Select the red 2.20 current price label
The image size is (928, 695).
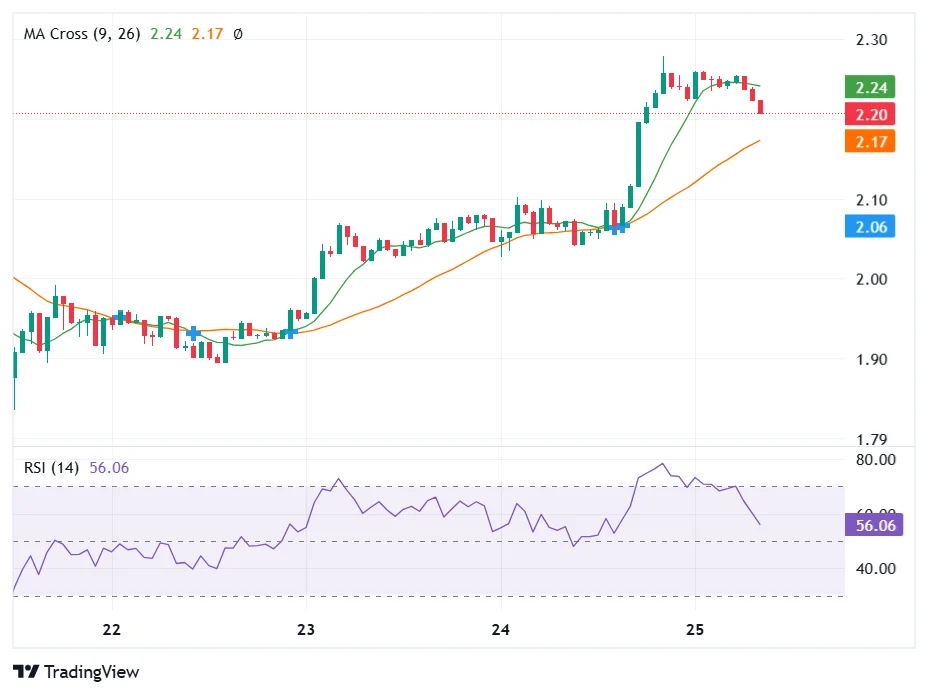(x=869, y=114)
